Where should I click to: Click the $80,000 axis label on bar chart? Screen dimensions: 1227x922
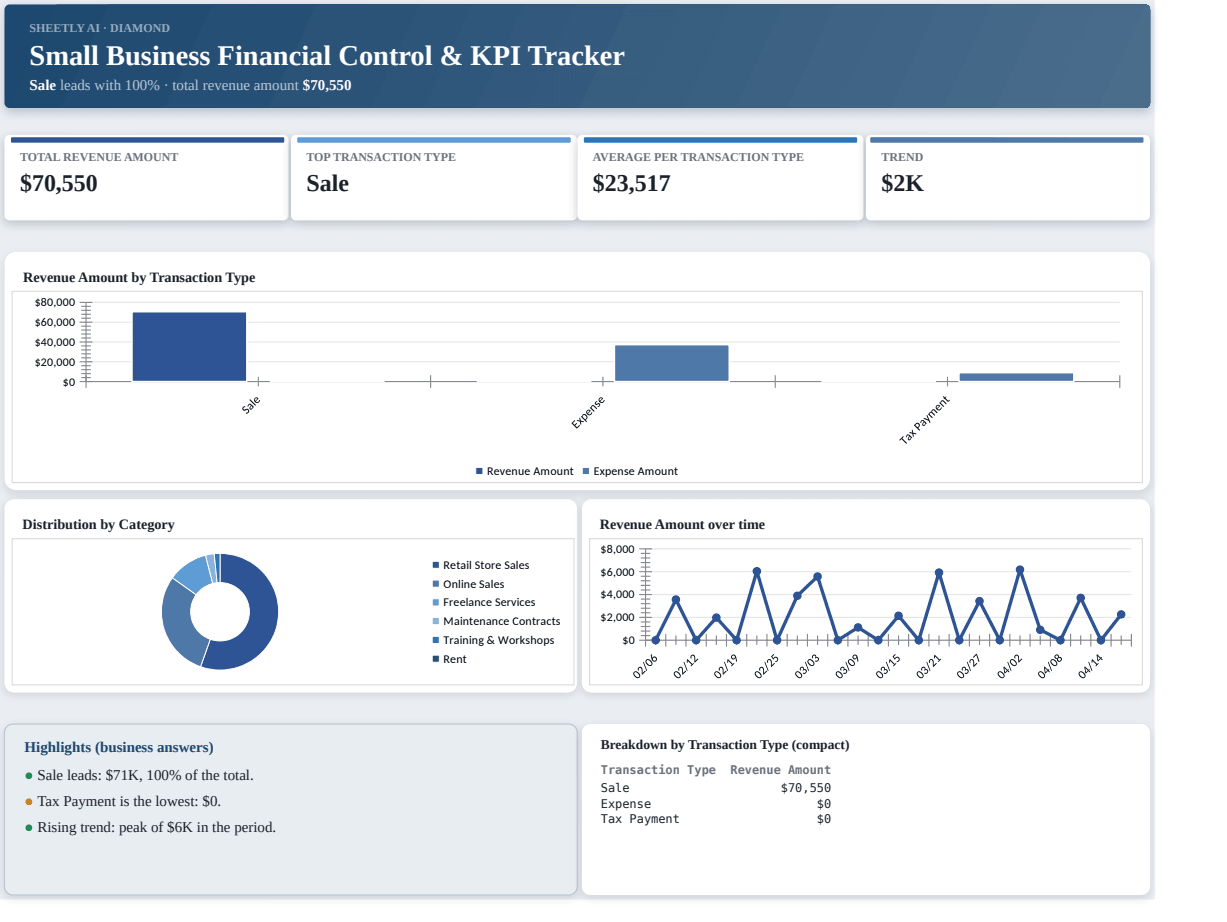[x=55, y=302]
